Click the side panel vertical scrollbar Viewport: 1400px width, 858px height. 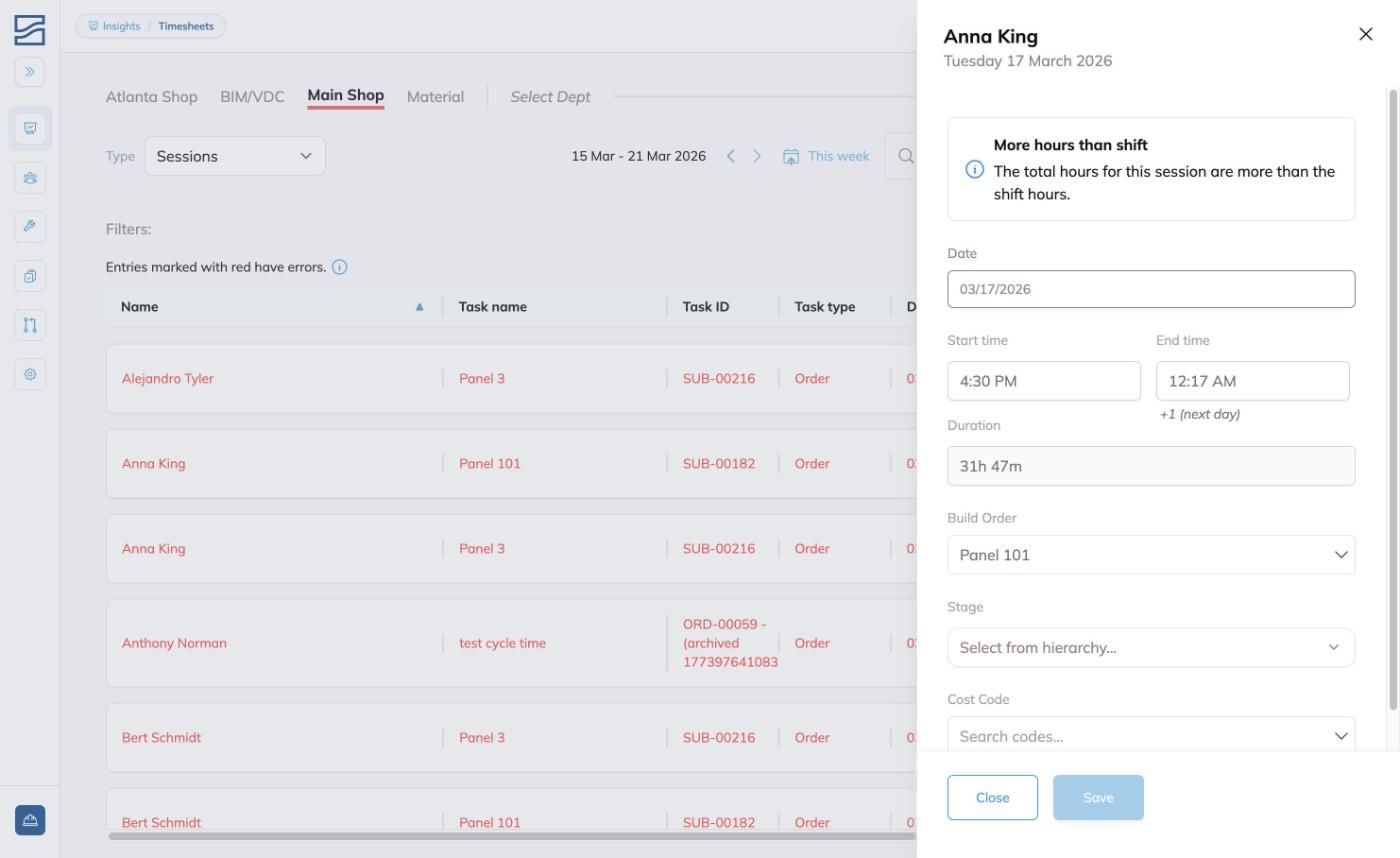point(1393,400)
